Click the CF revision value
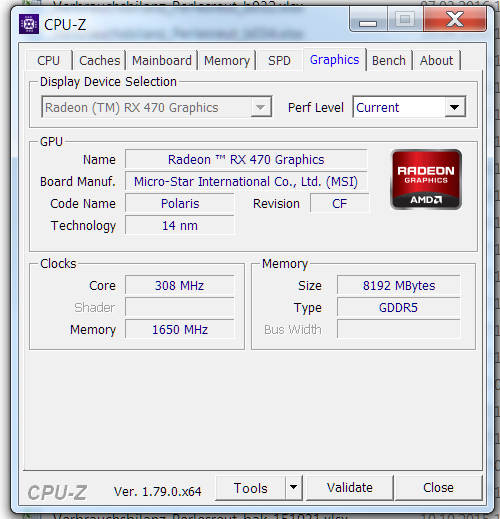Screen dimensions: 500x519 click(340, 204)
